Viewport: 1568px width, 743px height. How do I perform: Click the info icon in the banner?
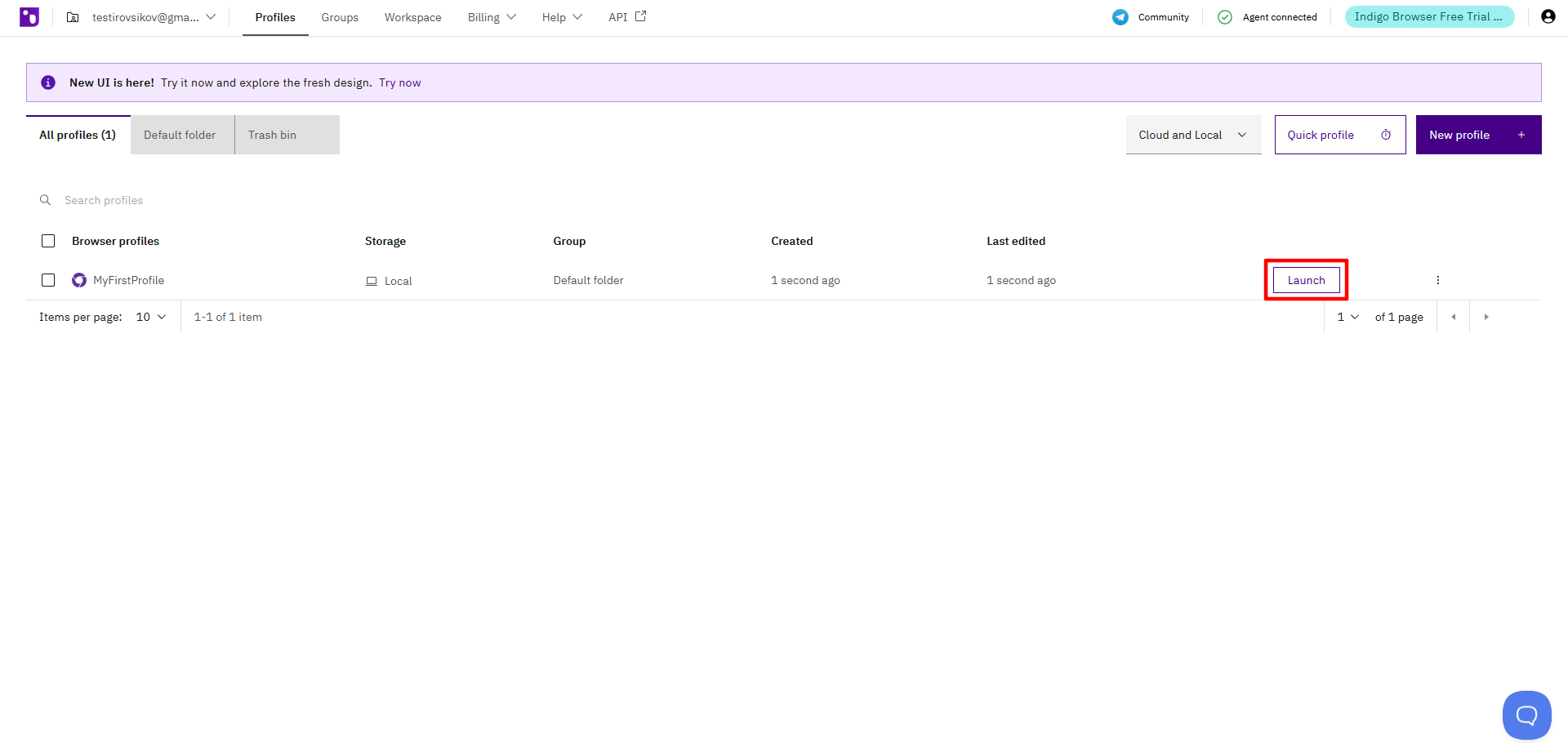pyautogui.click(x=47, y=82)
